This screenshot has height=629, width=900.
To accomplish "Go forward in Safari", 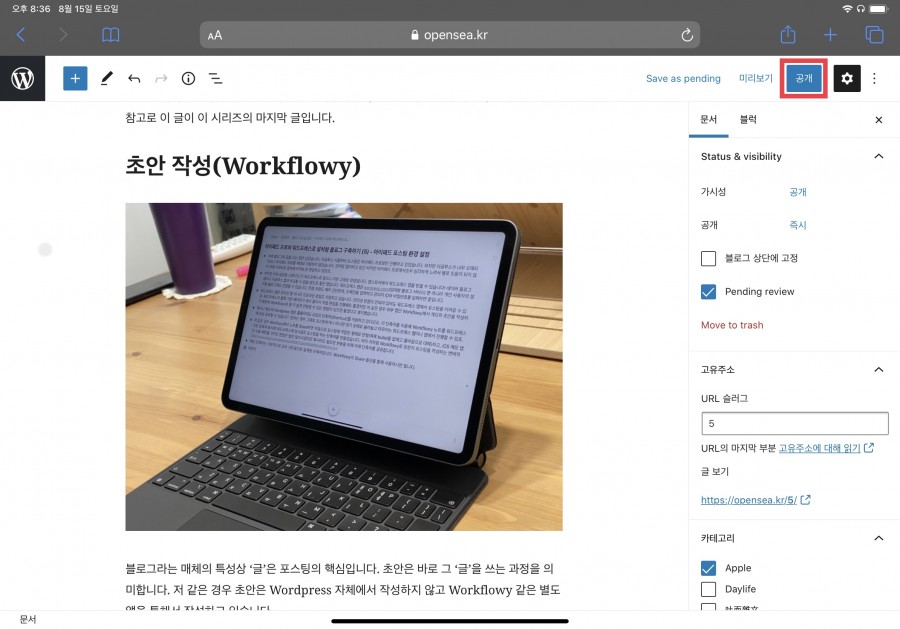I will point(63,35).
